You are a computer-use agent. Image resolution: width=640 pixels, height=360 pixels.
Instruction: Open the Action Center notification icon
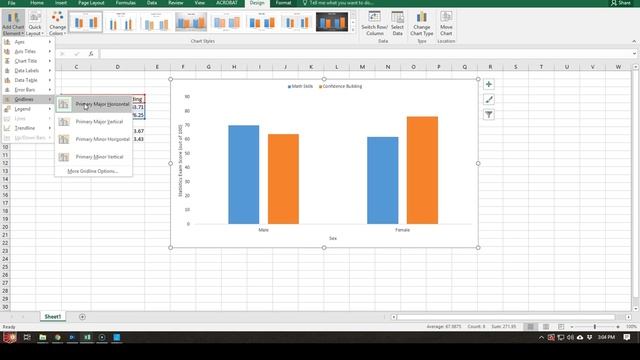tap(627, 337)
